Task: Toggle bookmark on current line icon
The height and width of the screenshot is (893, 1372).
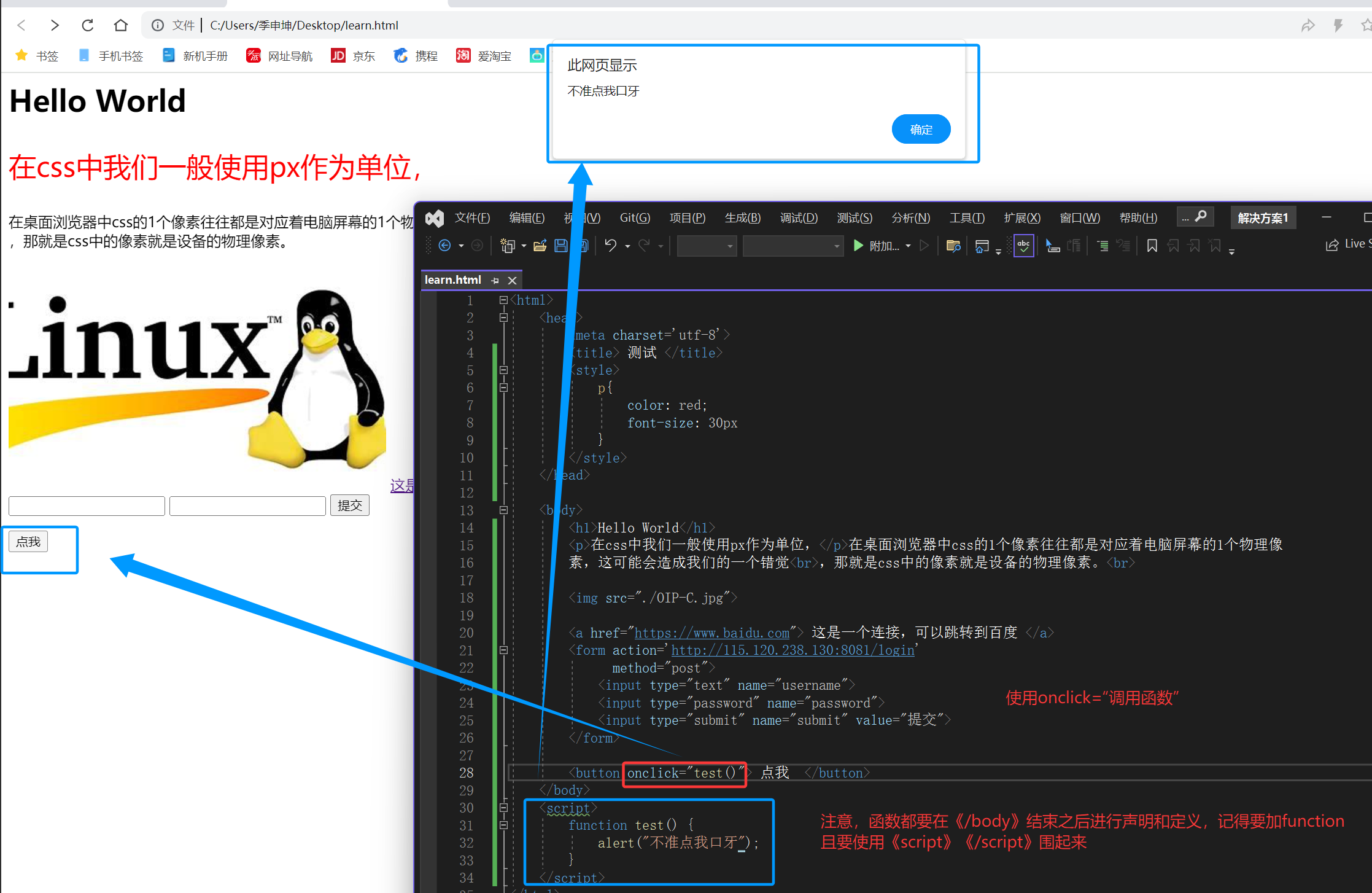Action: click(x=1152, y=246)
